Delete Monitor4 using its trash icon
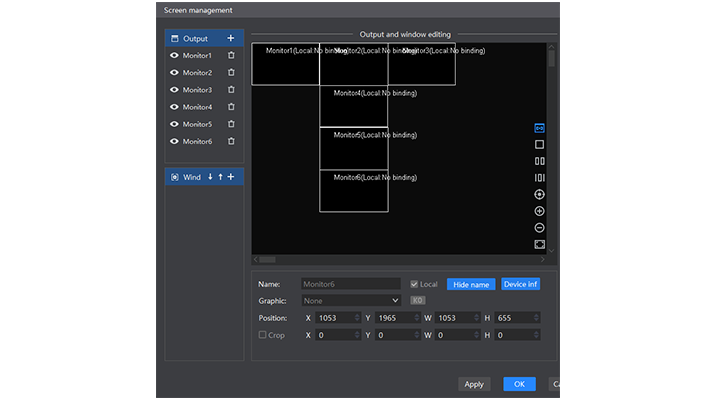715x399 pixels. [x=231, y=107]
